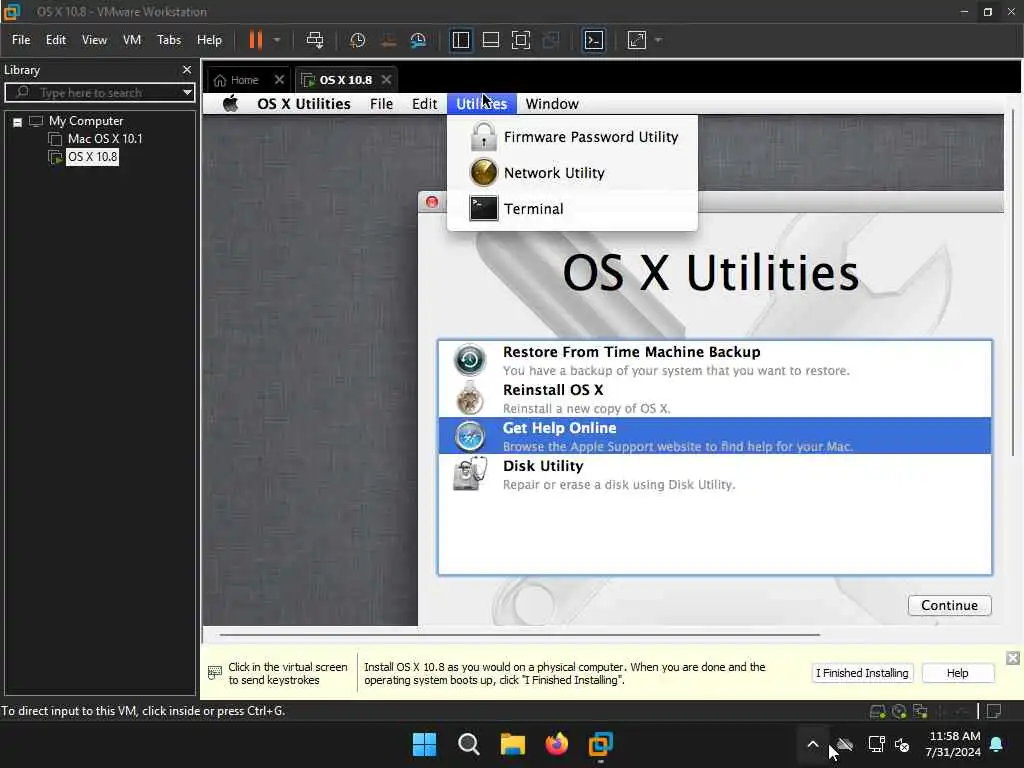Choose Firmware Password Utility
This screenshot has width=1024, height=768.
(573, 136)
